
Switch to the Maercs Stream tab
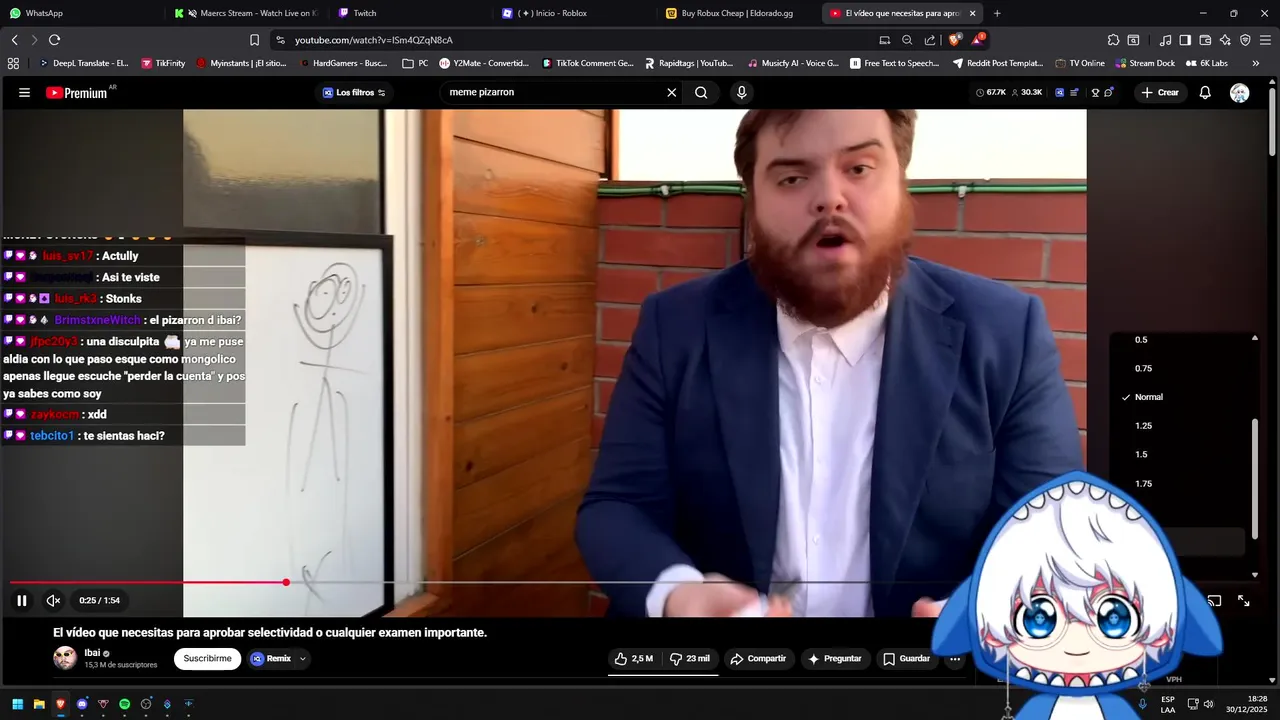tap(245, 13)
